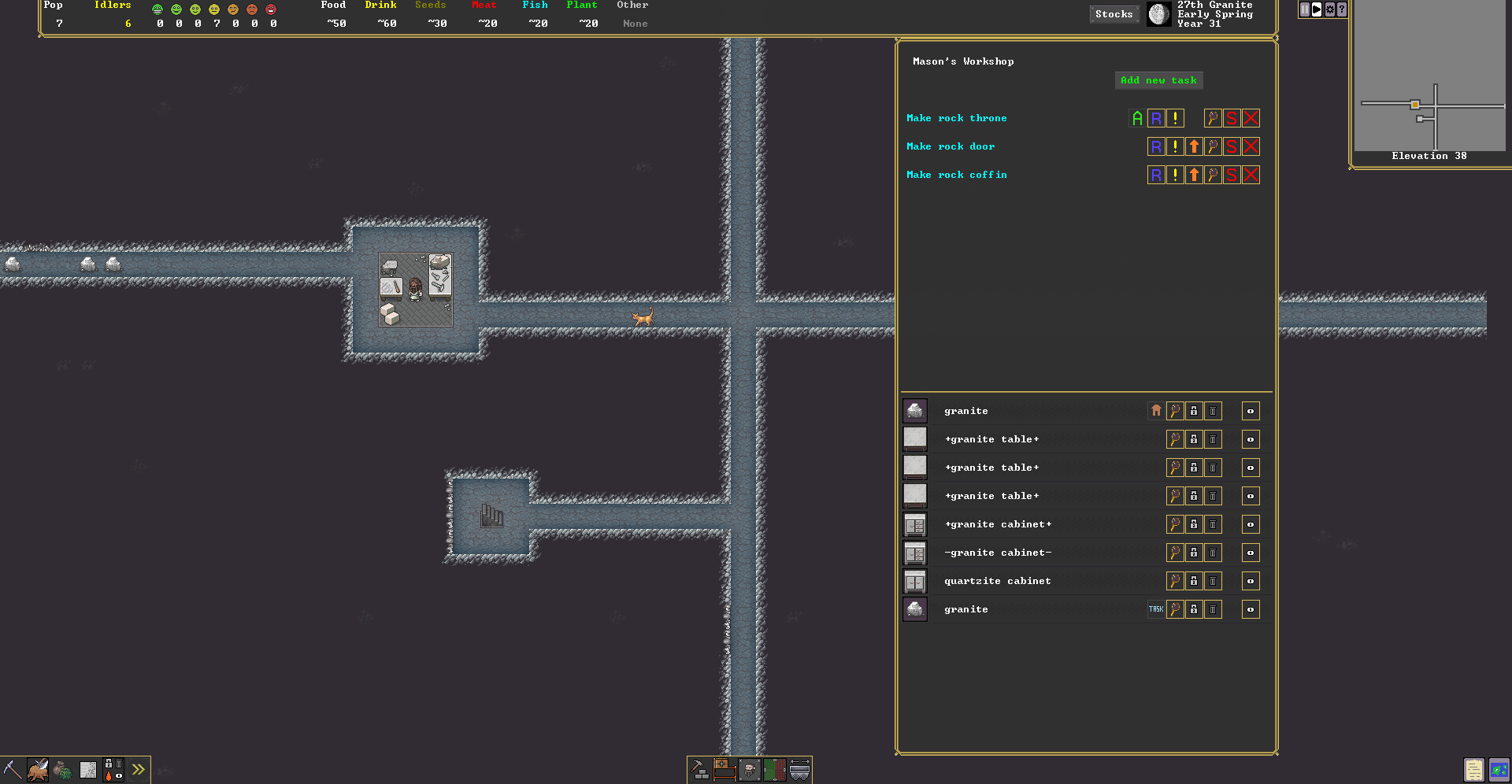
Task: Select the pickaxe digging tool
Action: tap(13, 769)
